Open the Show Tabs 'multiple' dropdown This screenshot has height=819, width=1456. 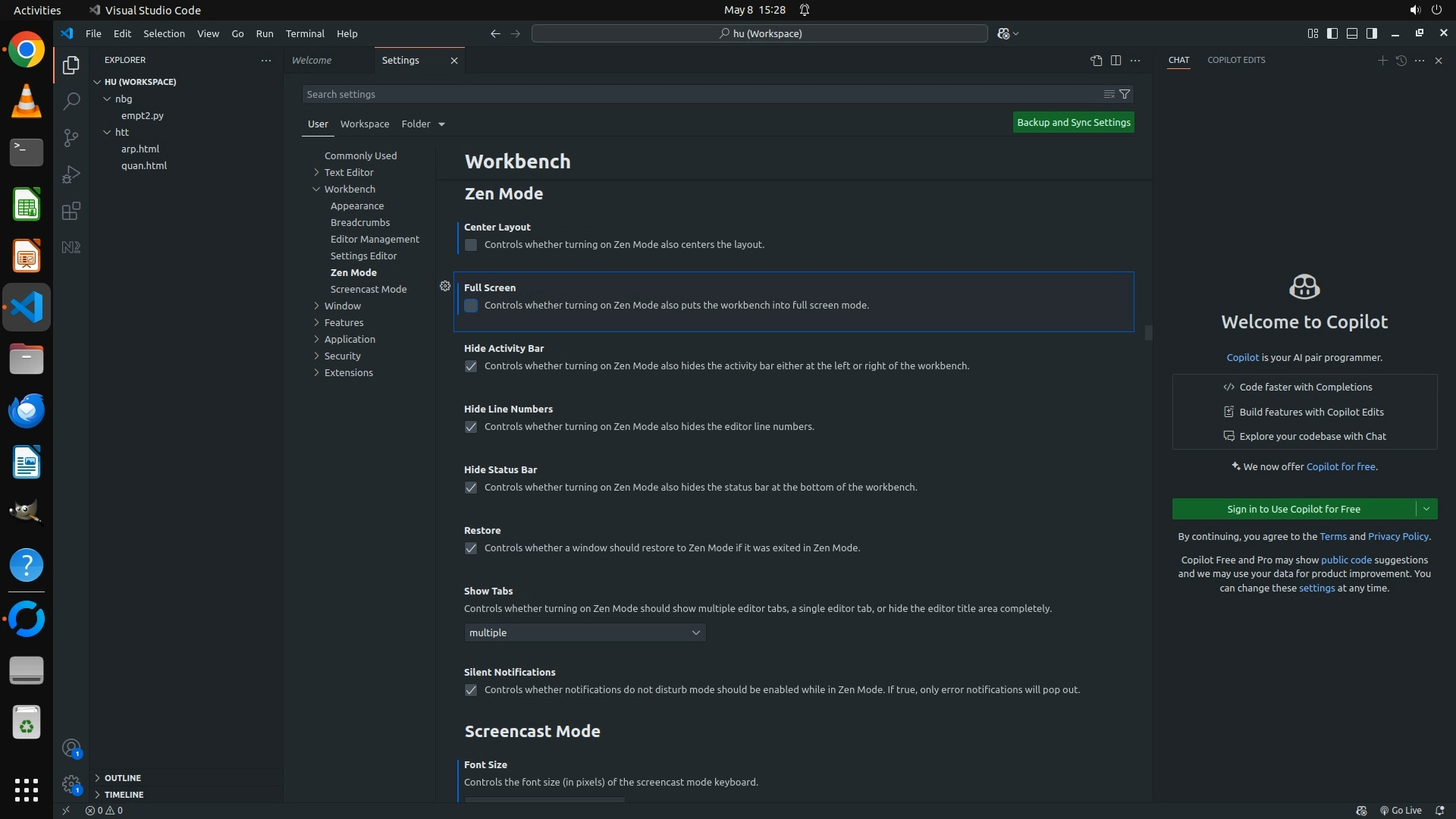[x=585, y=632]
